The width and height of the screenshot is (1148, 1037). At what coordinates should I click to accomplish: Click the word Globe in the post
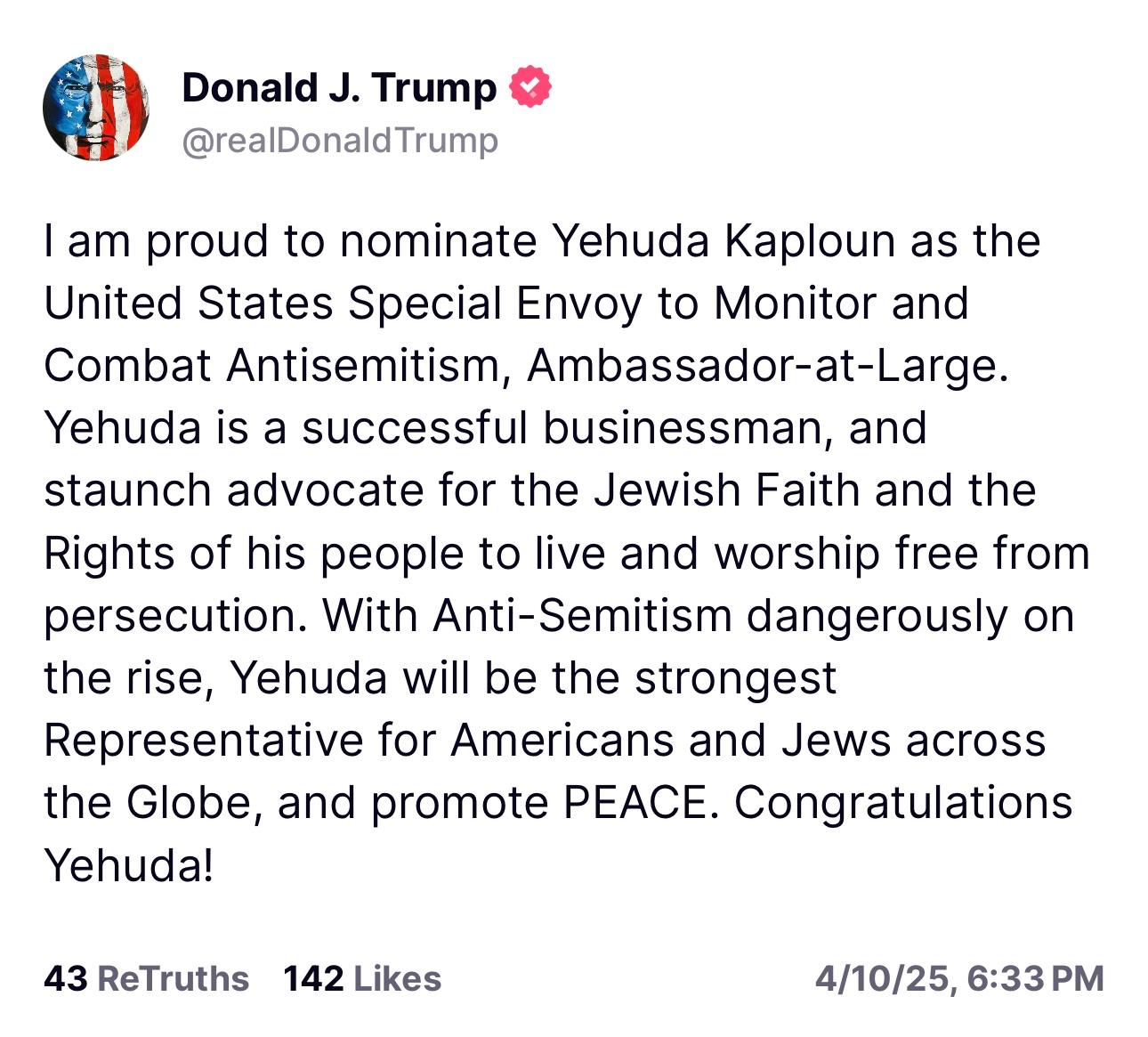[194, 802]
